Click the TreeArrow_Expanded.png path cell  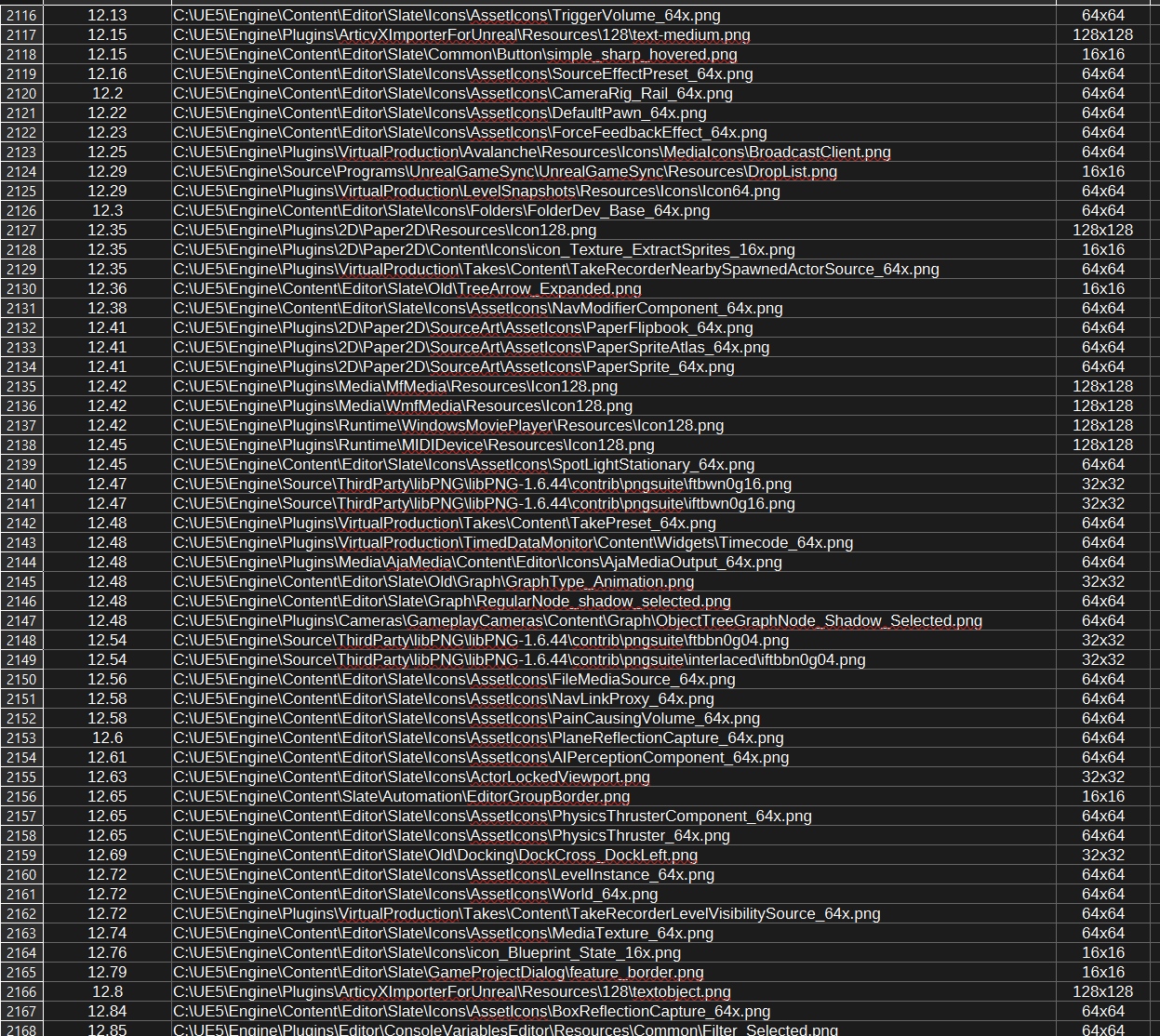pos(407,288)
